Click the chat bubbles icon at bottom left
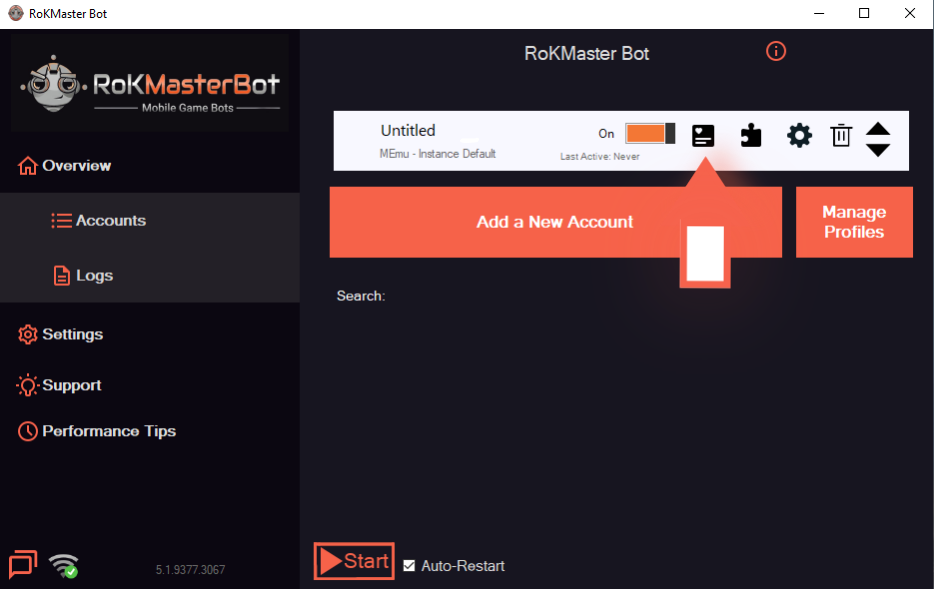Image resolution: width=934 pixels, height=591 pixels. coord(23,564)
